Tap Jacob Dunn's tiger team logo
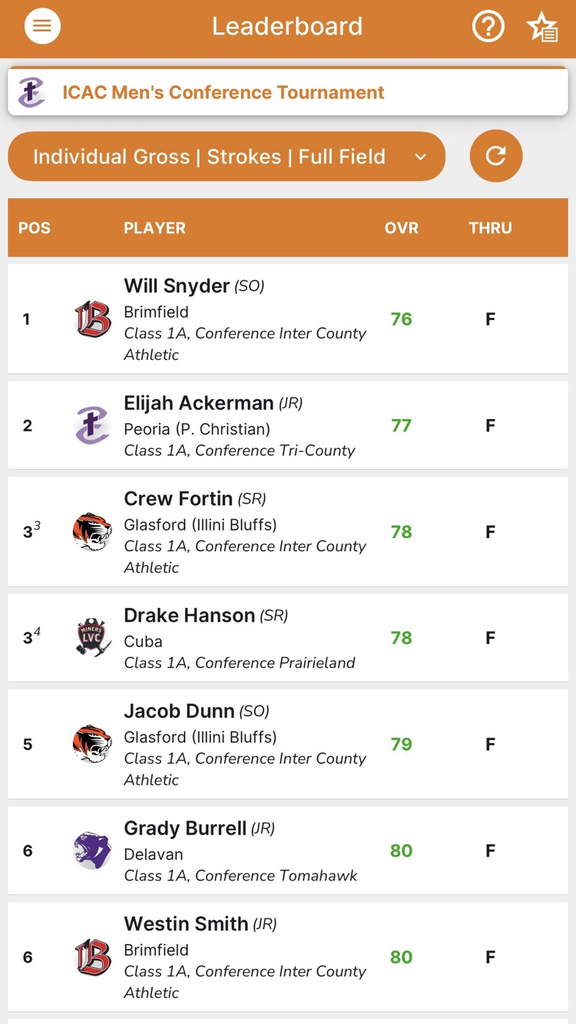 pos(93,744)
